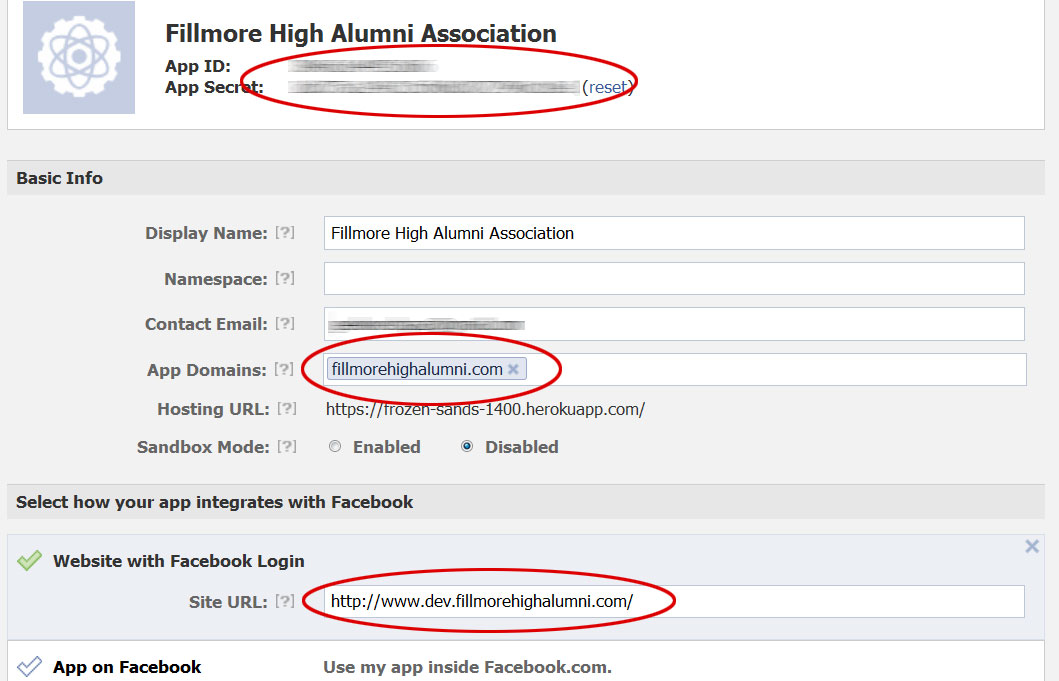Click the app logo atom icon
Screen dimensions: 1059x681
pyautogui.click(x=78, y=57)
